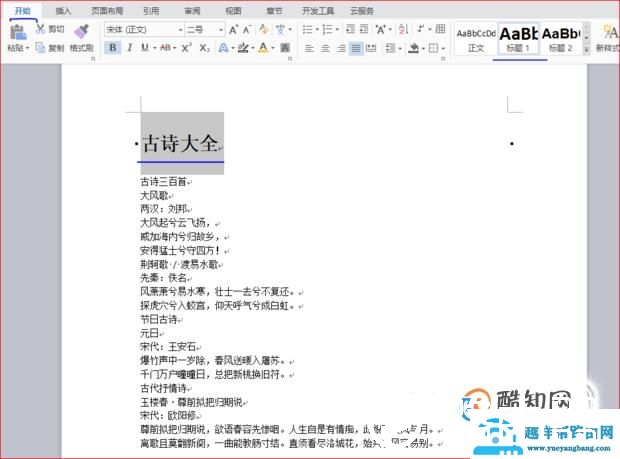Toggle justify alignment
Image resolution: width=620 pixels, height=459 pixels.
(x=356, y=49)
